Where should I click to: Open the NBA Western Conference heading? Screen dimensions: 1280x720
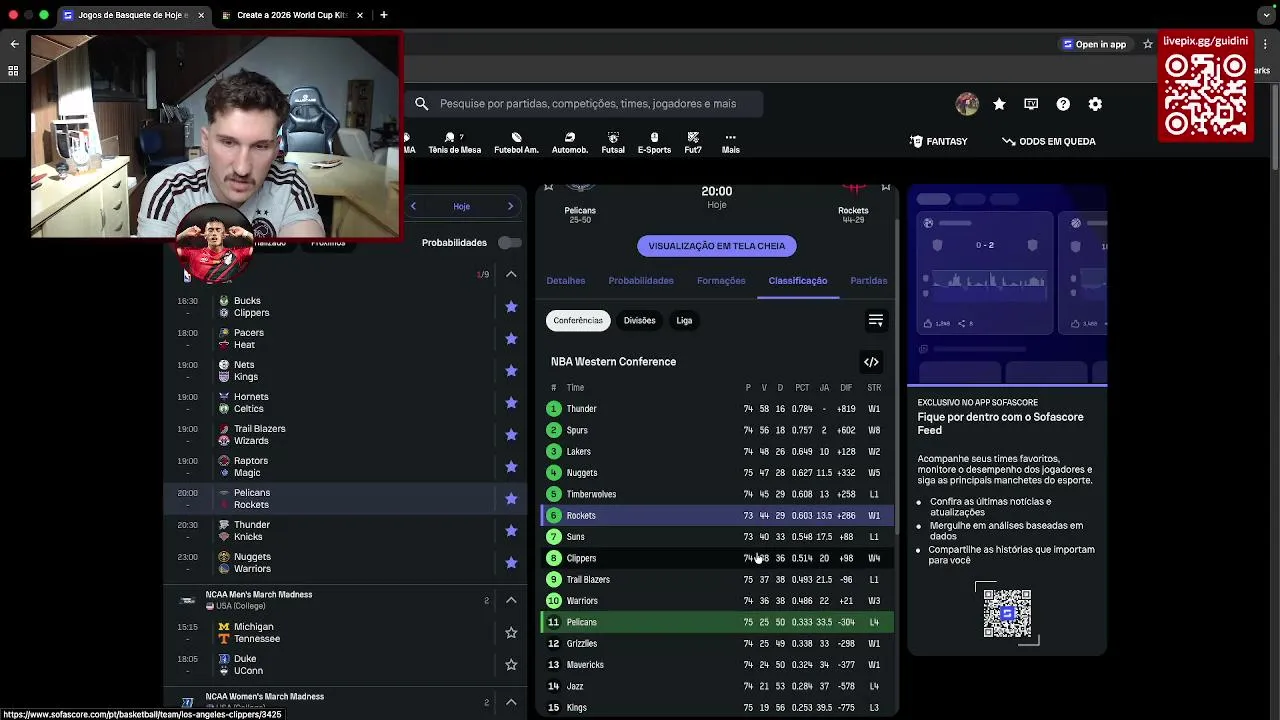613,362
